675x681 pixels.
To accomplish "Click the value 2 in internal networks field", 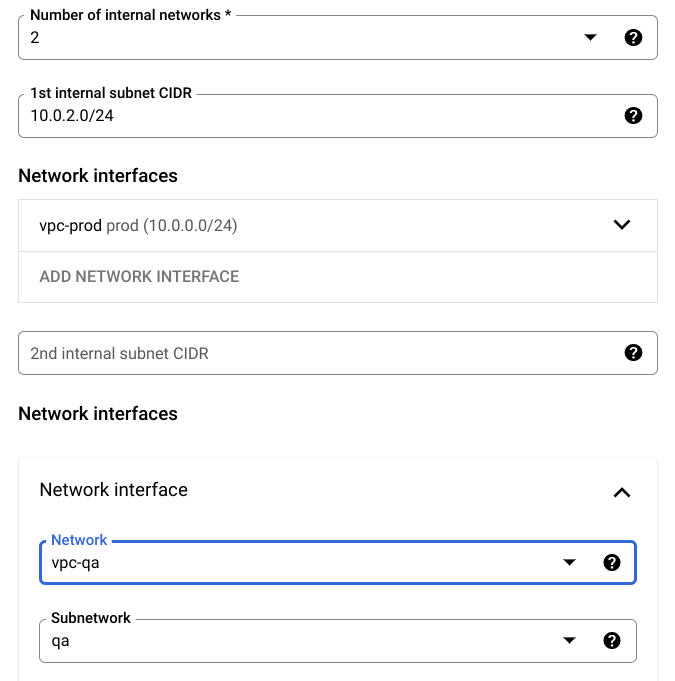I will 35,38.
